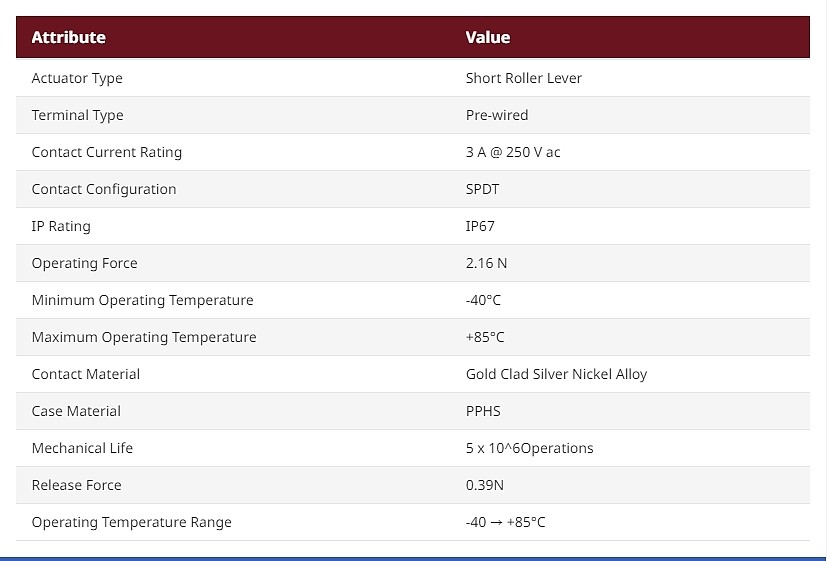Click the SPDT value
The image size is (827, 561).
tap(482, 189)
